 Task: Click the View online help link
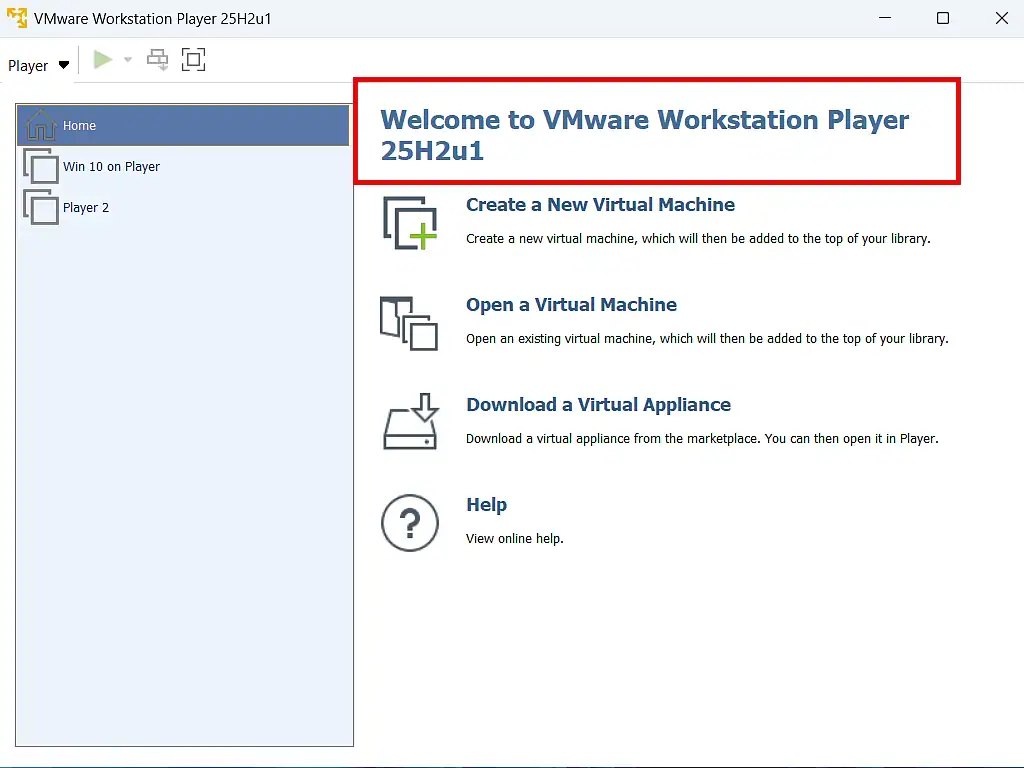click(x=514, y=538)
